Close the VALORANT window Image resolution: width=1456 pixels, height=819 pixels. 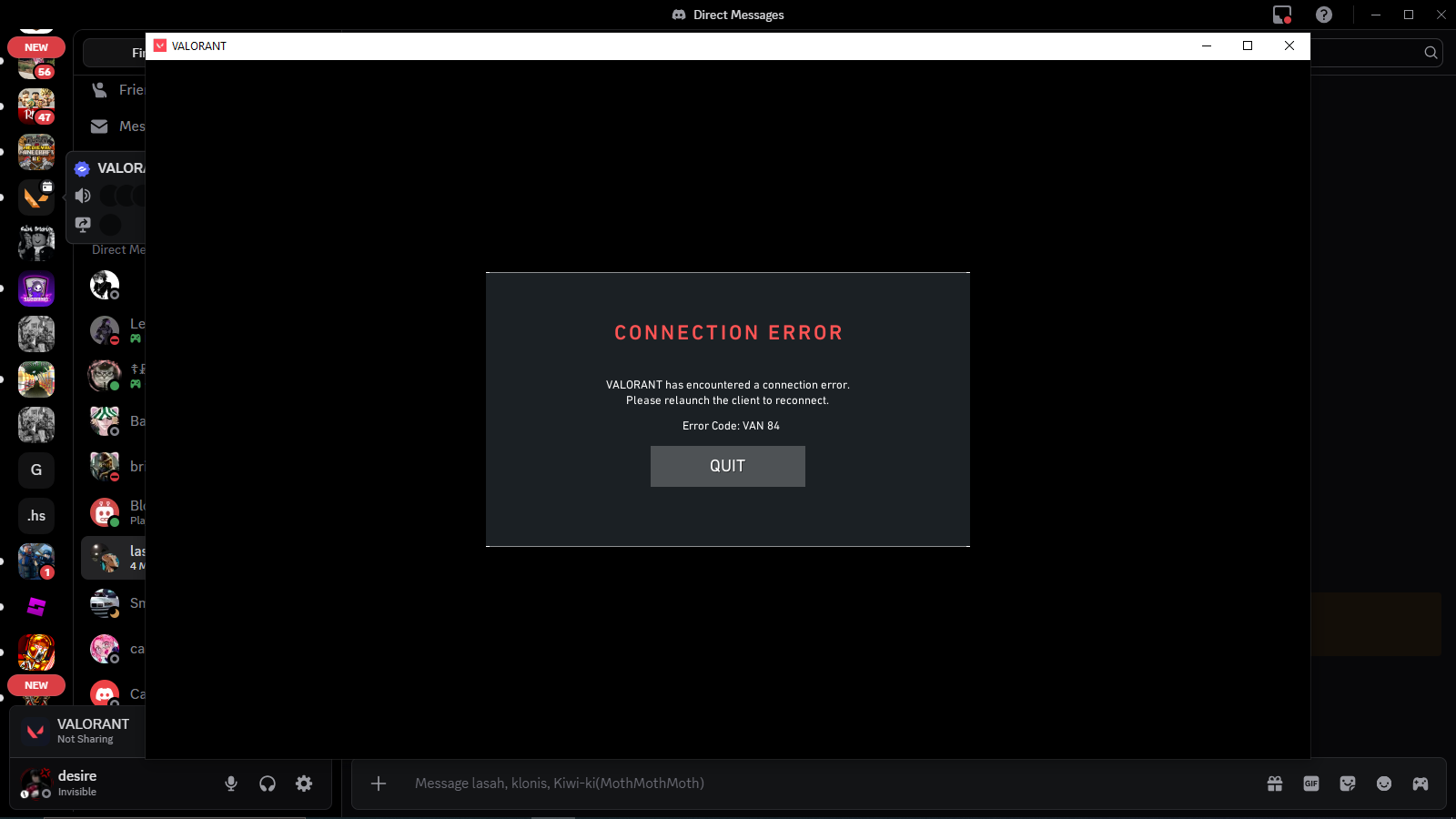(x=1289, y=45)
